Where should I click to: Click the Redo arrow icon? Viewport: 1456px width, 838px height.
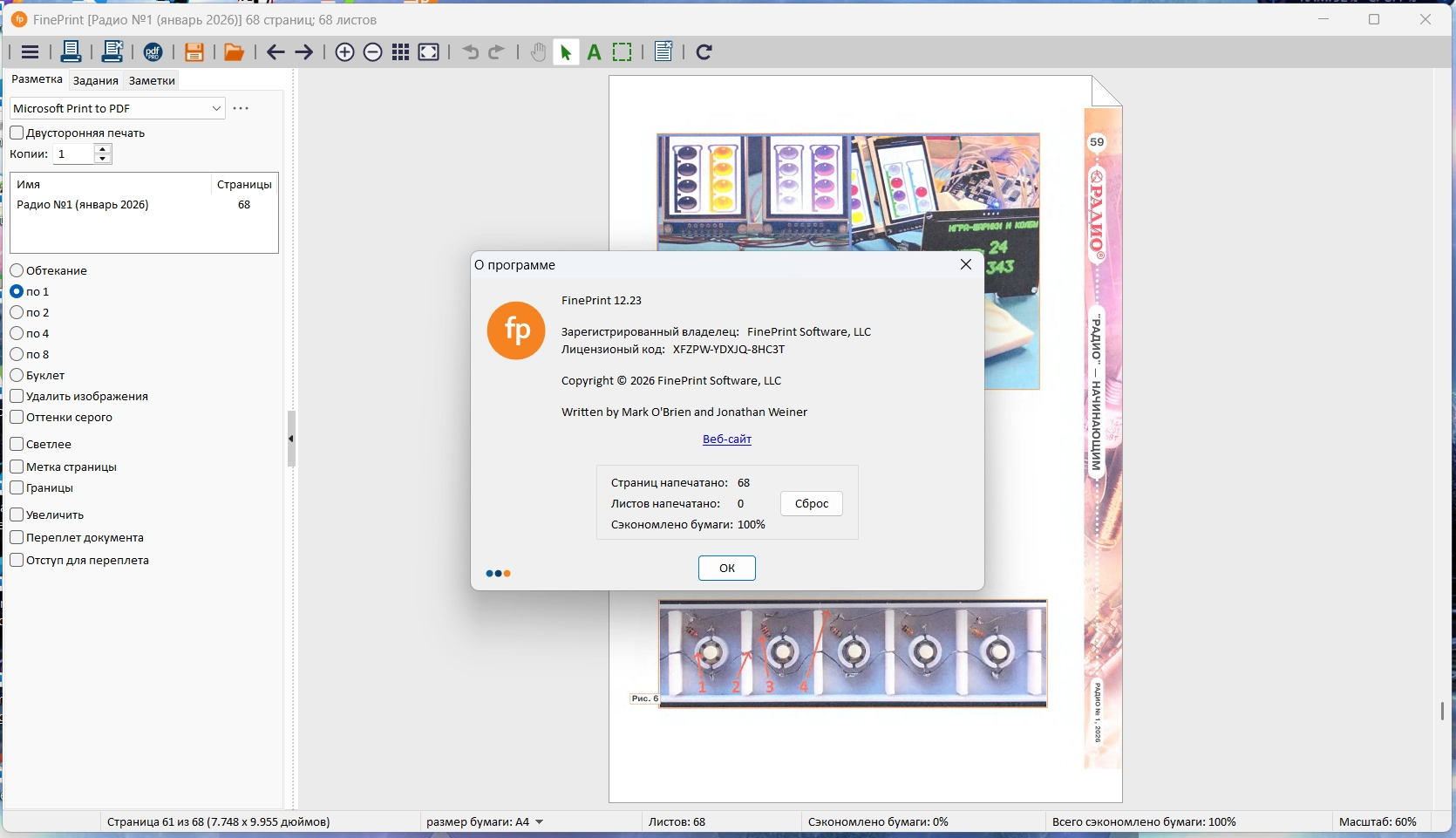(497, 52)
